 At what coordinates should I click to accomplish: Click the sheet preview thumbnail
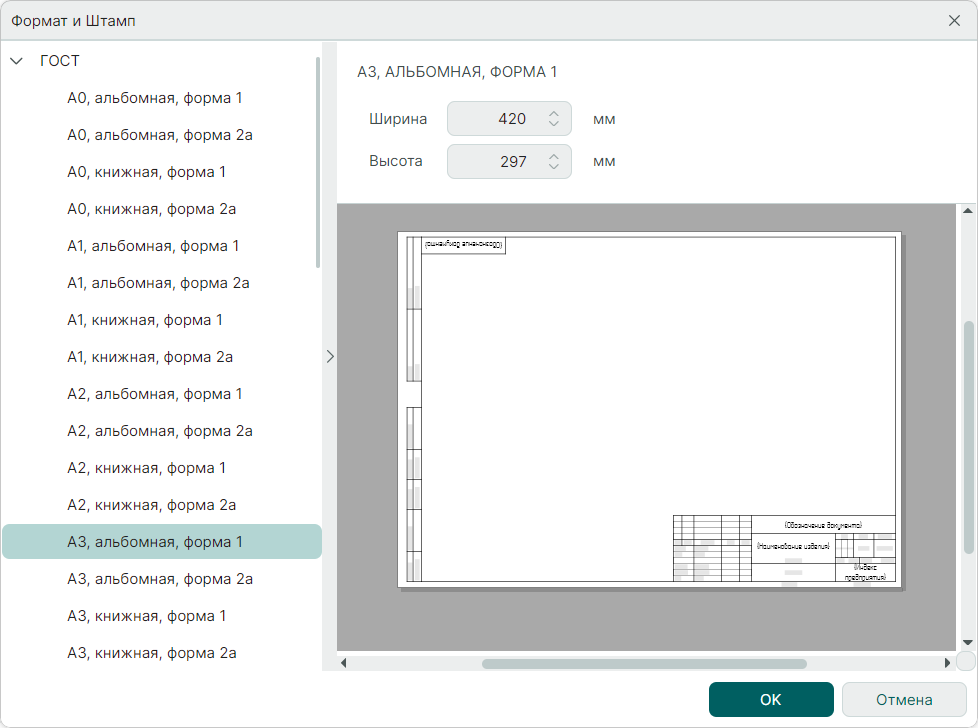click(649, 409)
